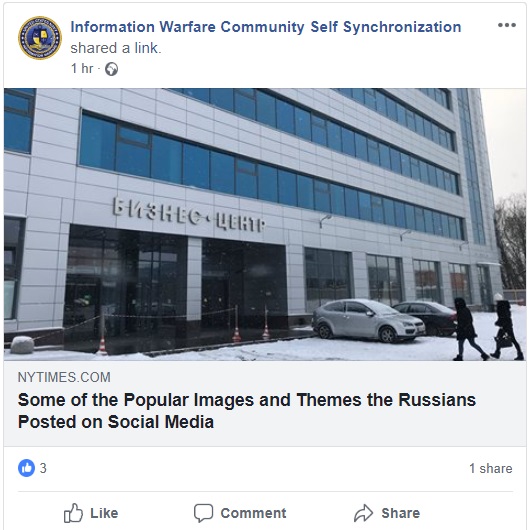The width and height of the screenshot is (530, 530).
Task: Open the 'Some of the Popular Images' headline
Action: tap(247, 411)
